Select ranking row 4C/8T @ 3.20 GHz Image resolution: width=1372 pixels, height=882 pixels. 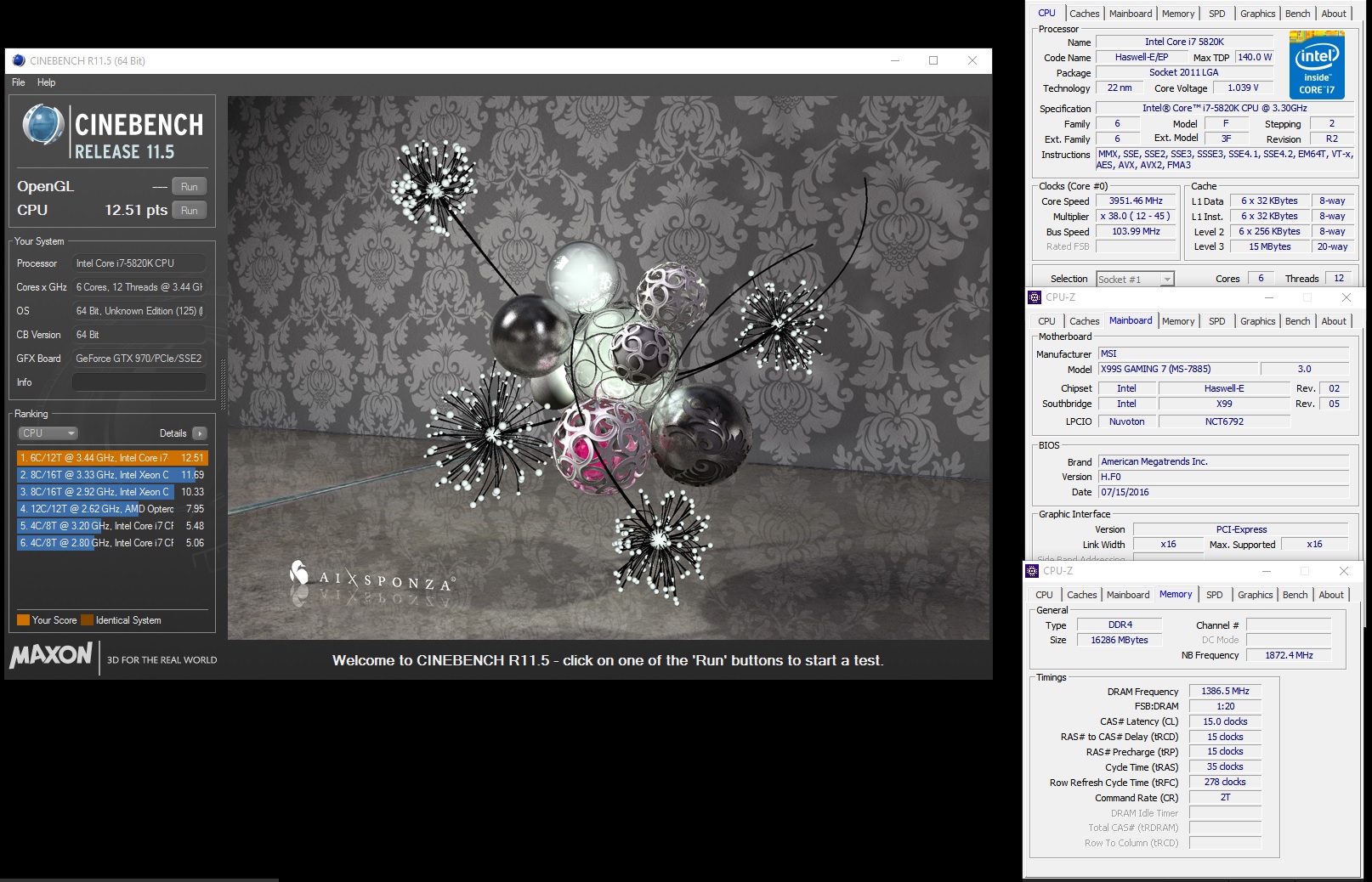112,526
